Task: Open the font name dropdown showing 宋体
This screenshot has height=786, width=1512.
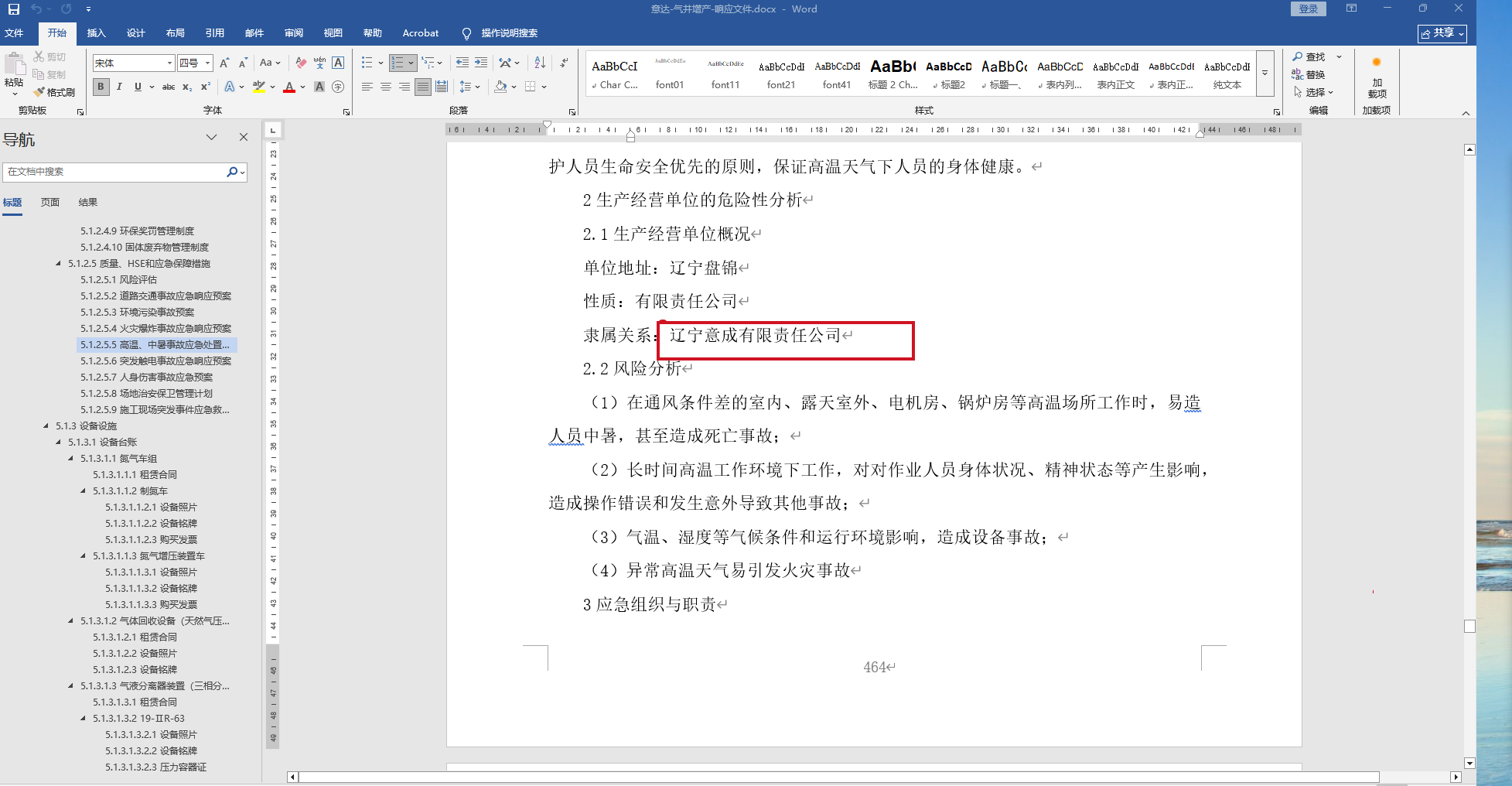Action: pos(169,63)
